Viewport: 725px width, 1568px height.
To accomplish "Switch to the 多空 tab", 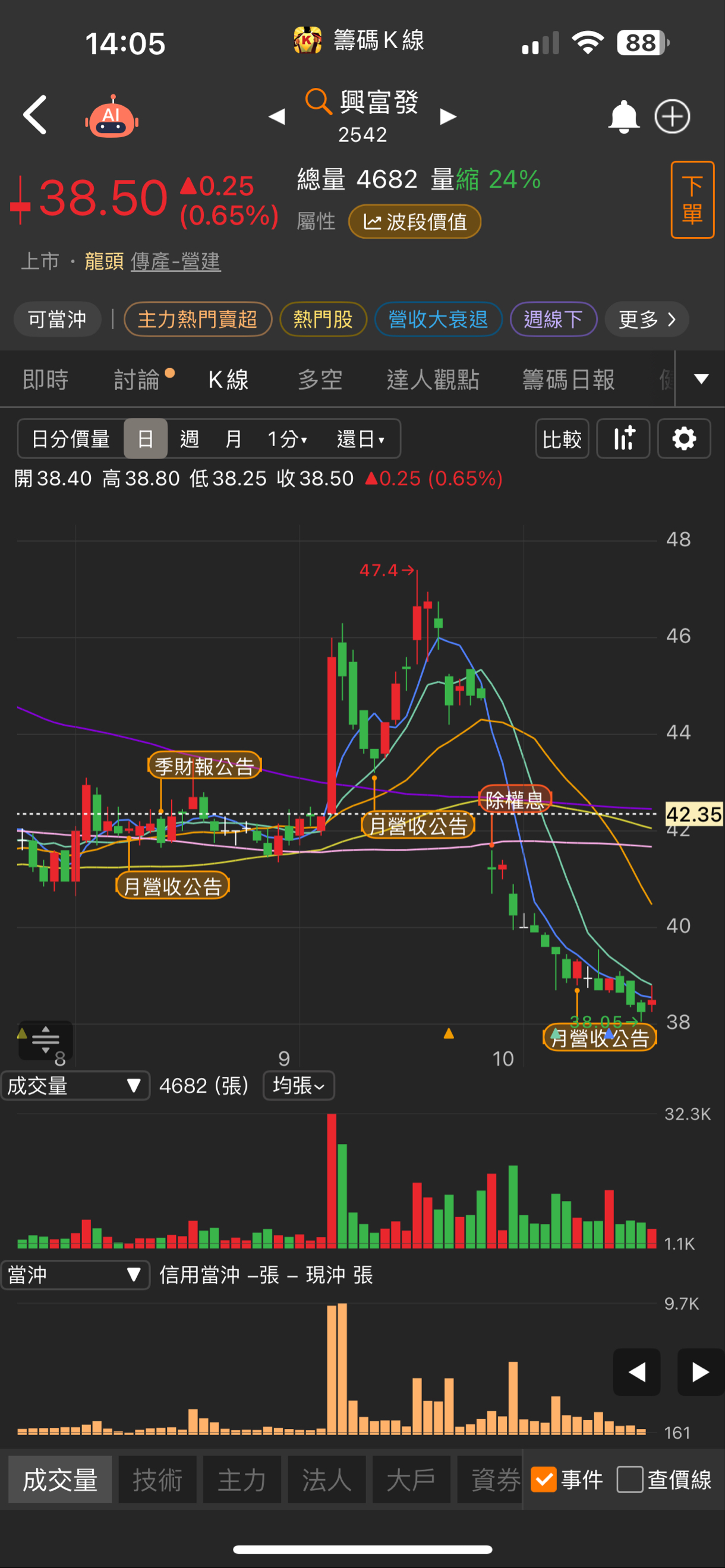I will [320, 380].
